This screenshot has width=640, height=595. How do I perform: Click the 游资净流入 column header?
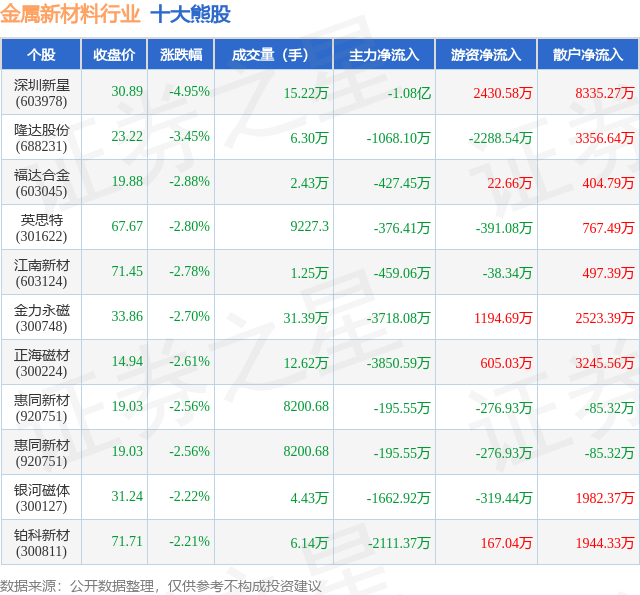click(486, 54)
